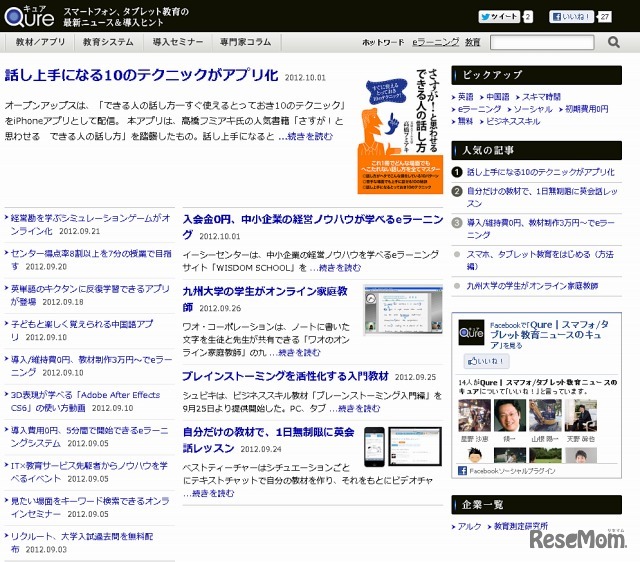Image resolution: width=640 pixels, height=562 pixels.
Task: Open popular article 自分だけの教材で、1日無制限に英会話レッスン
Action: coord(542,197)
